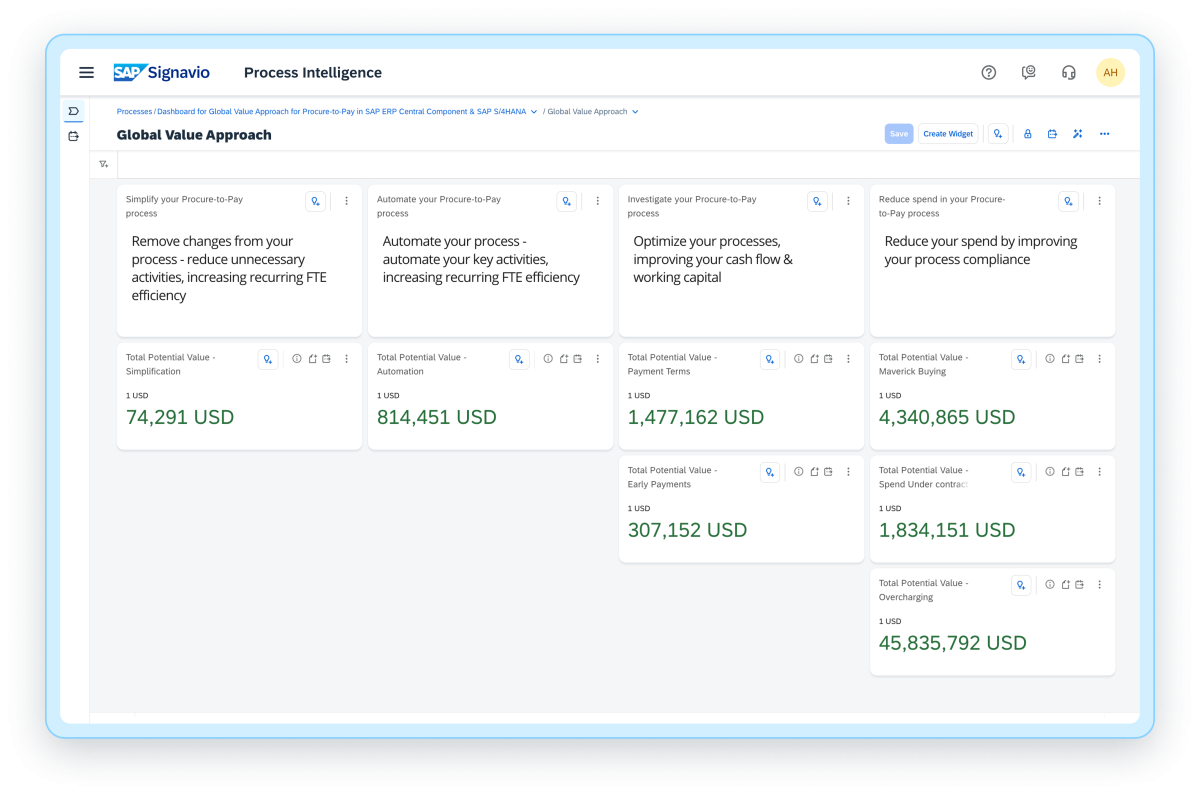Image resolution: width=1200 pixels, height=795 pixels.
Task: Open the more options menu in the toolbar
Action: [x=1104, y=133]
